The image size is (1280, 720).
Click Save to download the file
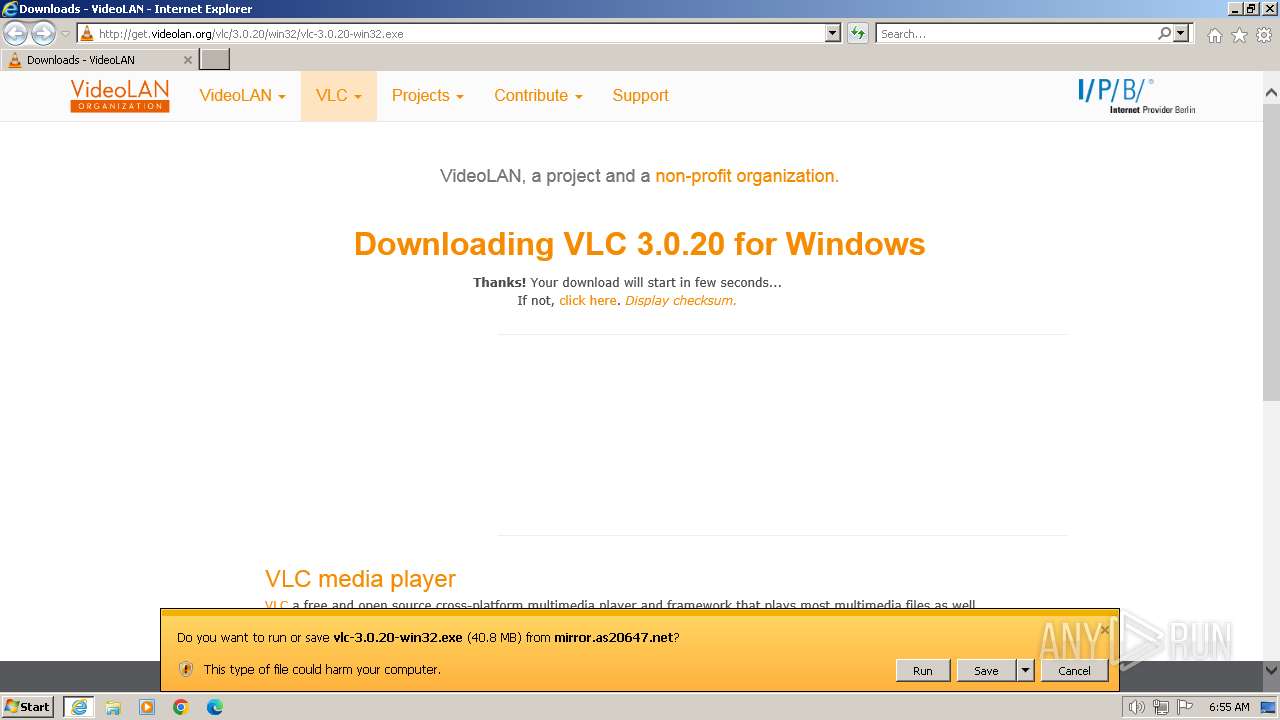tap(986, 671)
